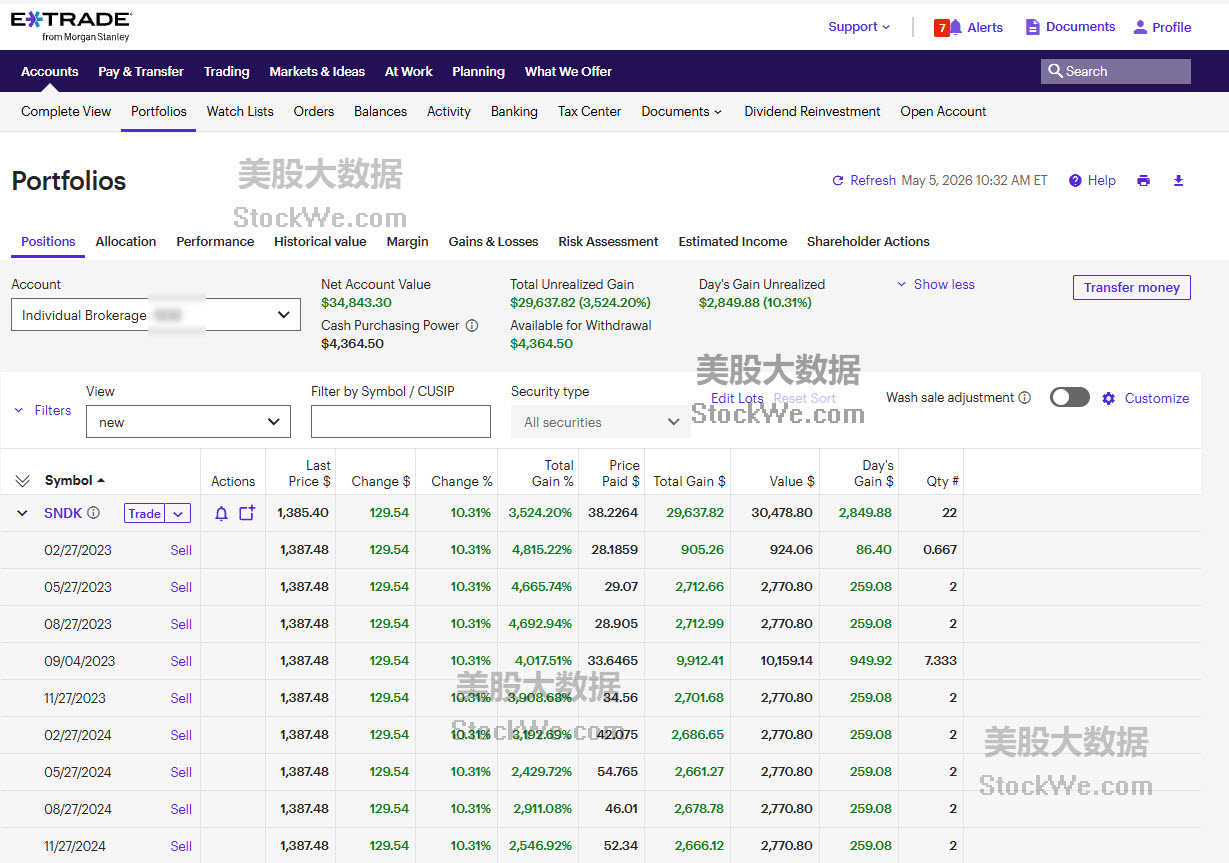Open the Markets & Ideas menu

[x=317, y=72]
